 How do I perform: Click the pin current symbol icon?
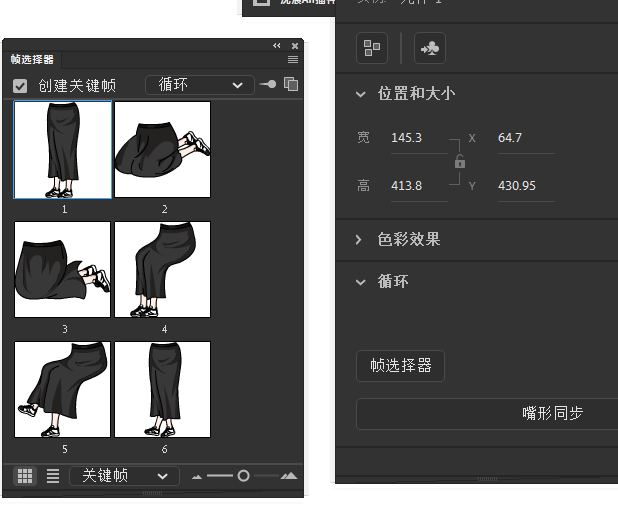268,85
